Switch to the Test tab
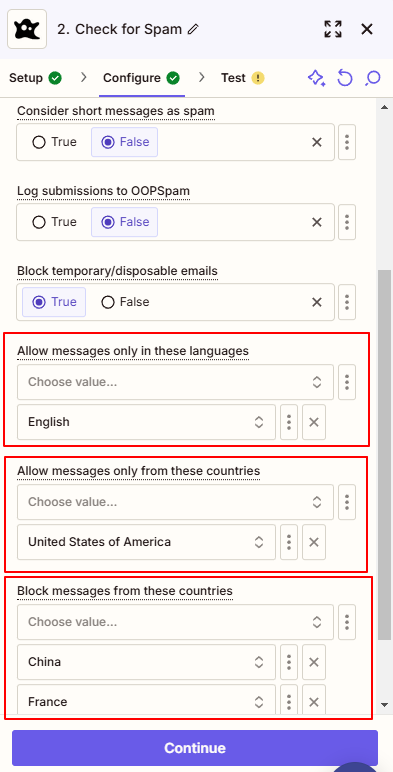 pos(243,78)
